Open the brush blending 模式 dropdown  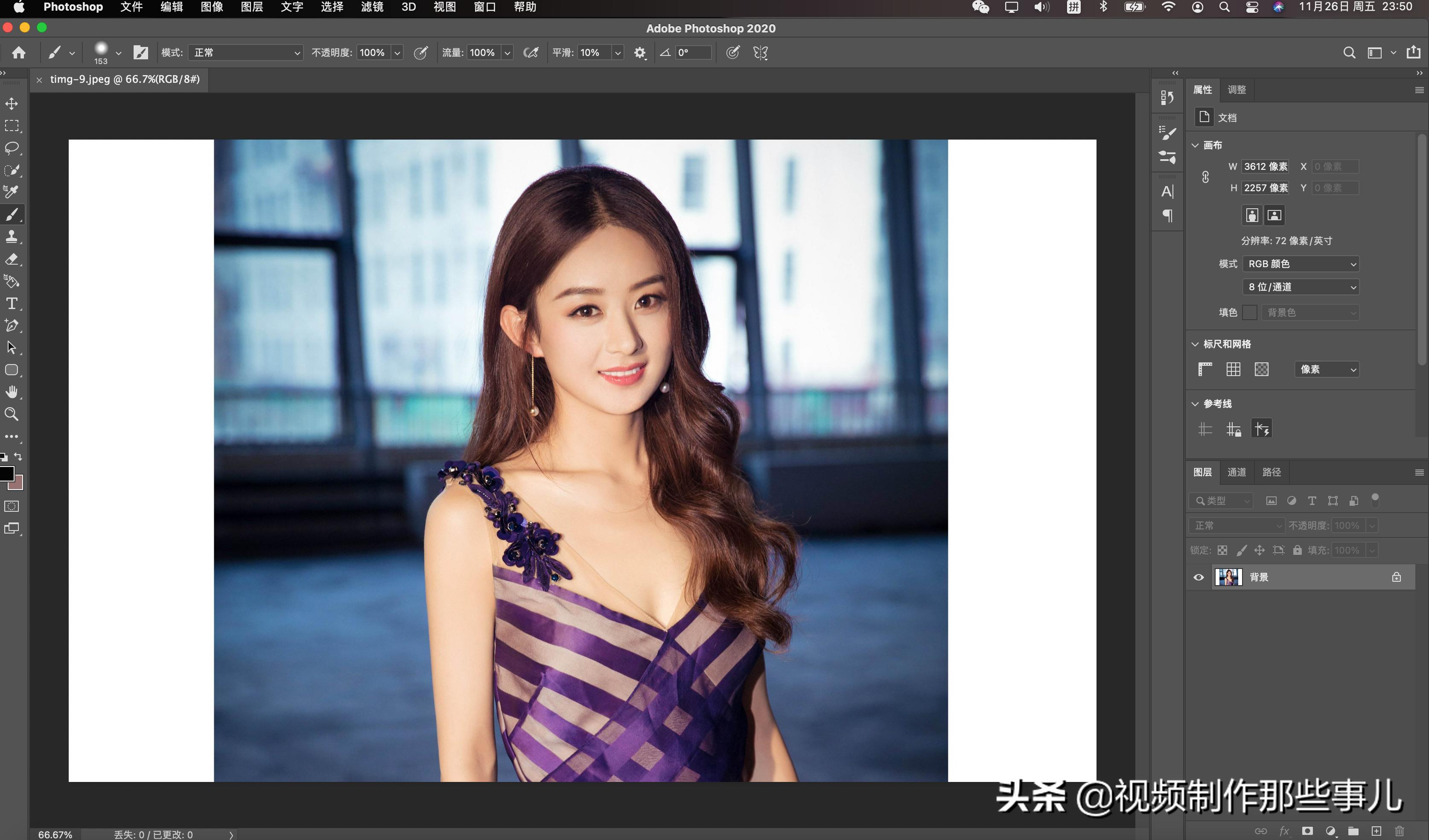click(x=245, y=53)
